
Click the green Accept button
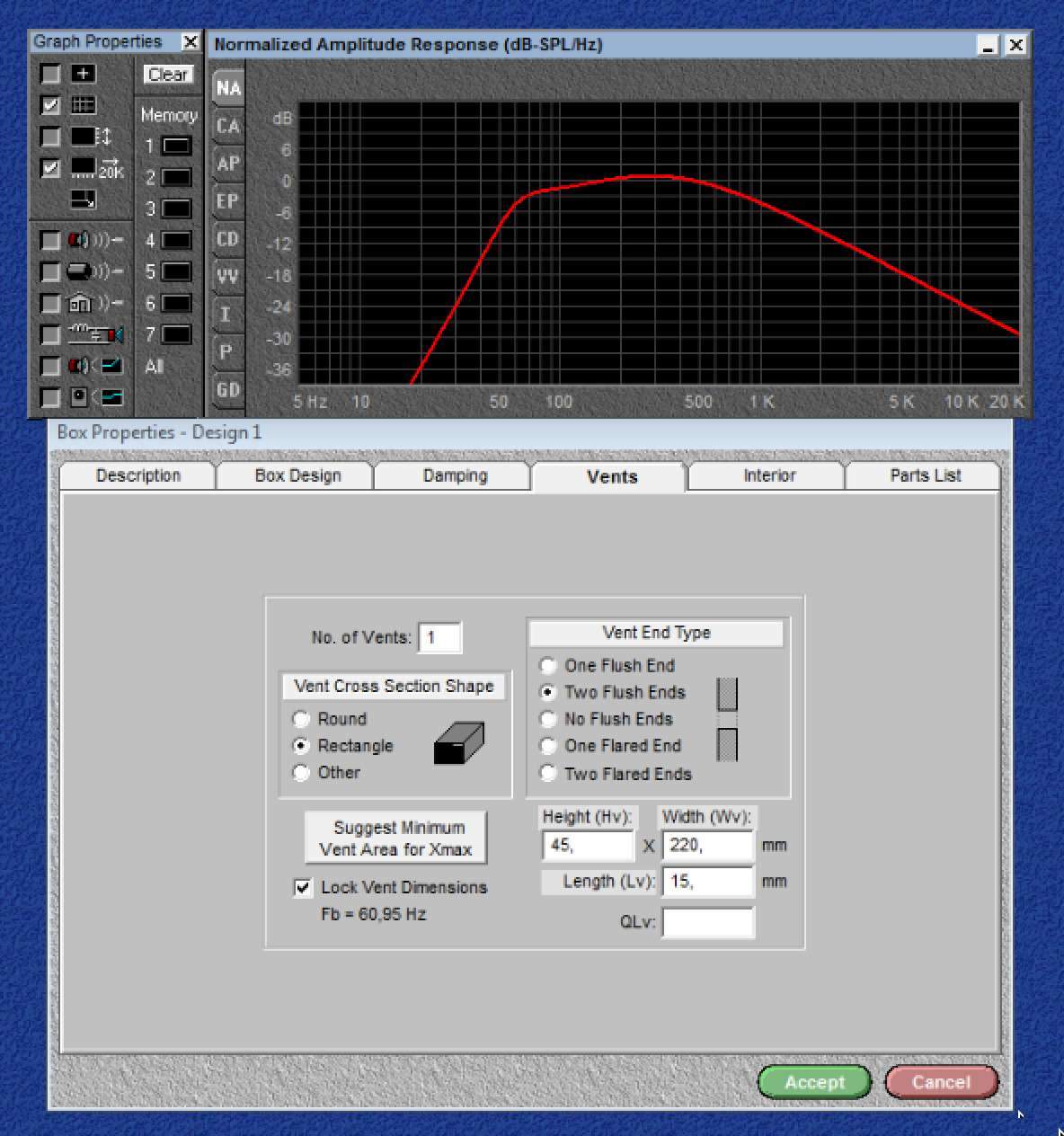click(x=814, y=1082)
